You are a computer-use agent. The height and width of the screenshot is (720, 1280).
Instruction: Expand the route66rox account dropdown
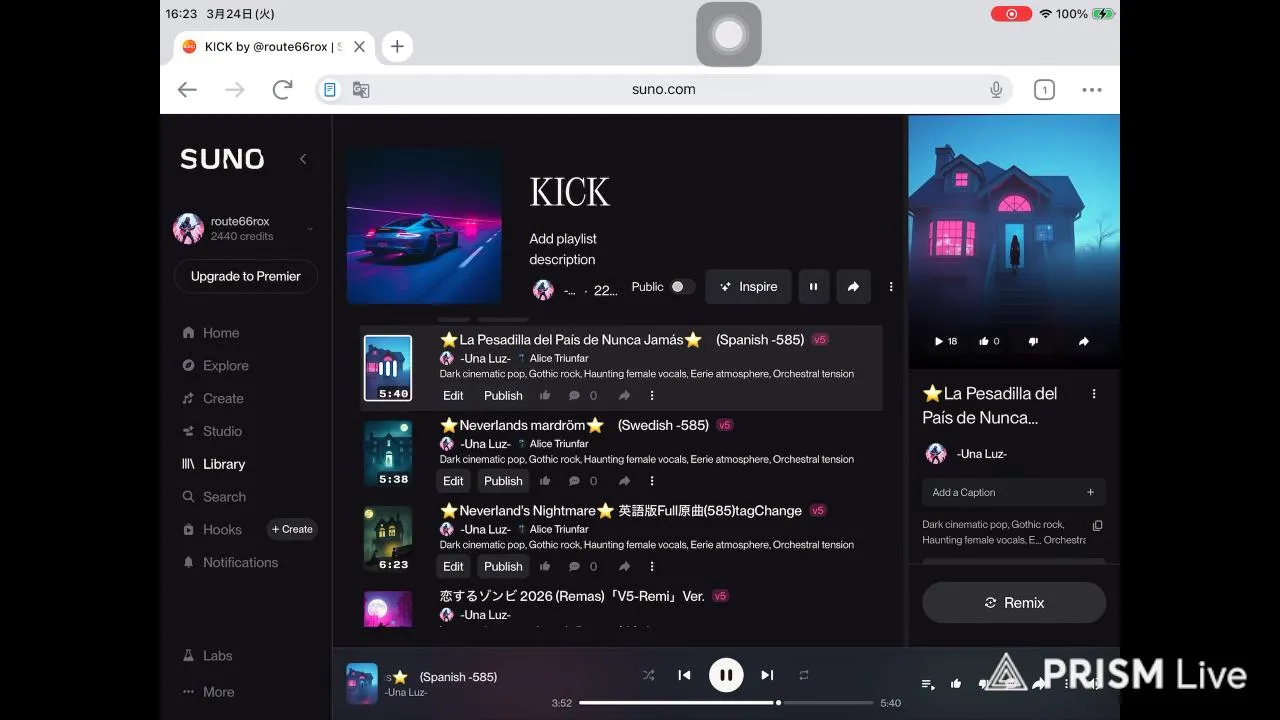coord(310,229)
